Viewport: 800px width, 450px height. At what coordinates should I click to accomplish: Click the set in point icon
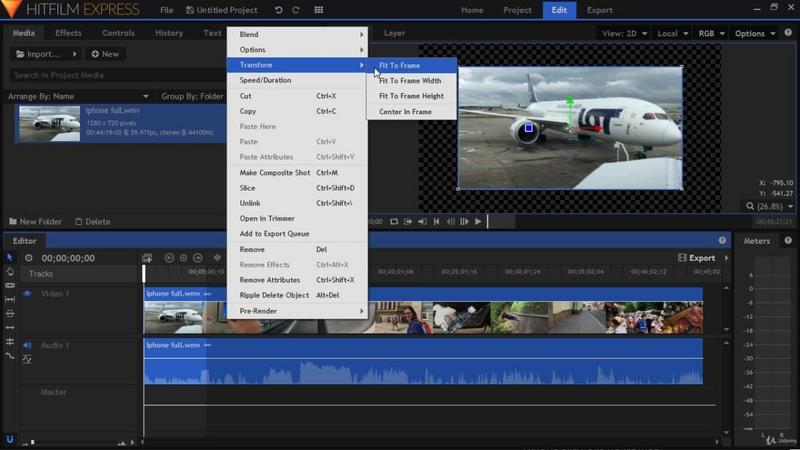[408, 221]
